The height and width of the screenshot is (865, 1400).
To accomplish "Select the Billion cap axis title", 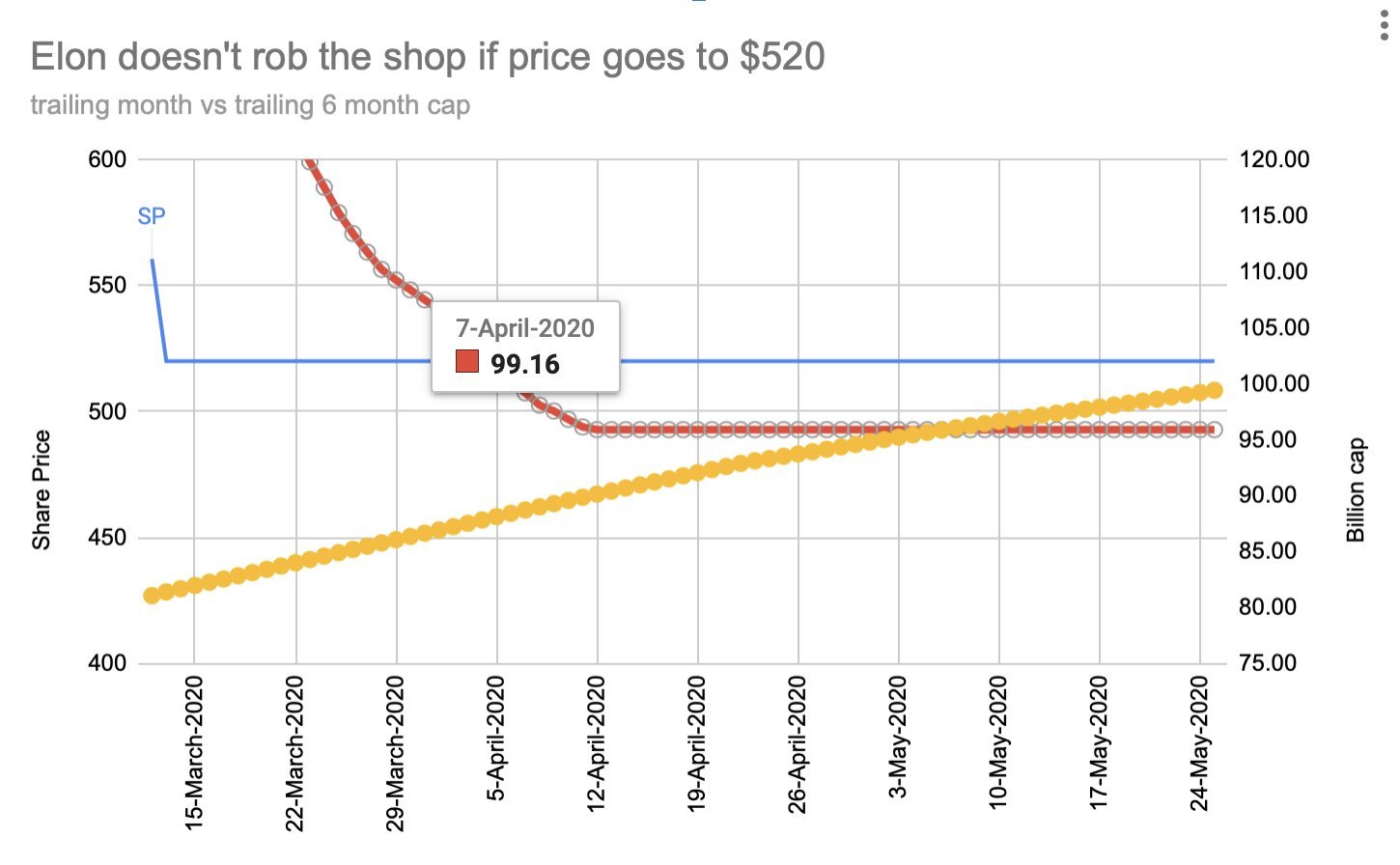I will pos(1356,490).
